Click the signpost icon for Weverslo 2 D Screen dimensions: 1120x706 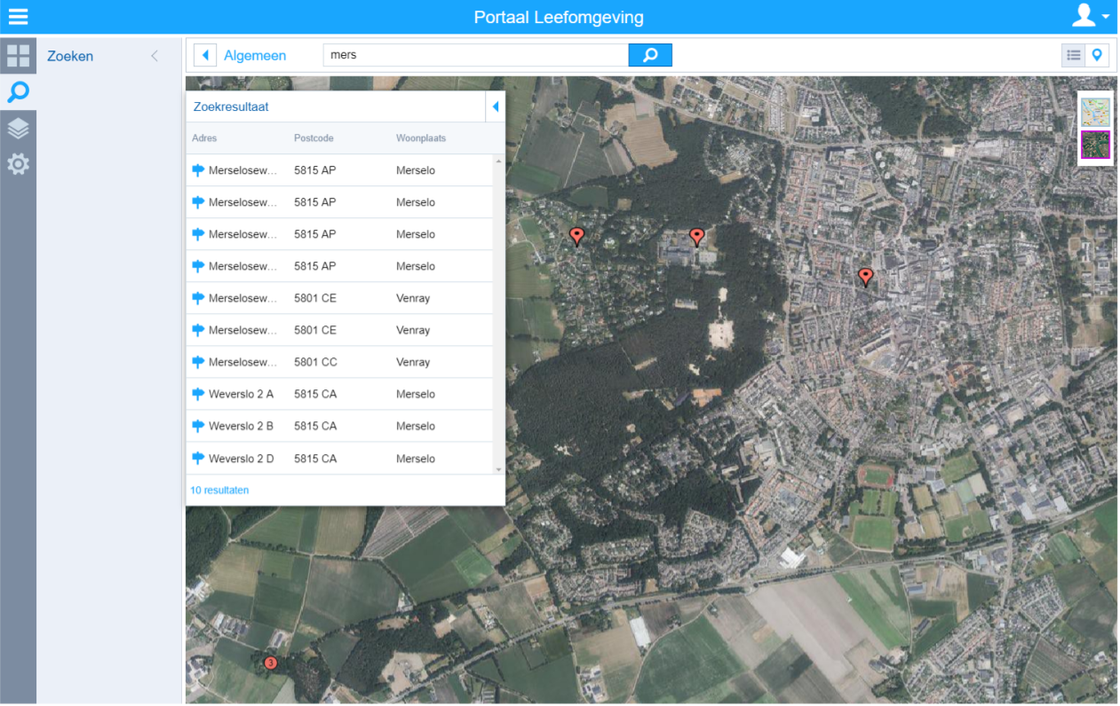[198, 458]
